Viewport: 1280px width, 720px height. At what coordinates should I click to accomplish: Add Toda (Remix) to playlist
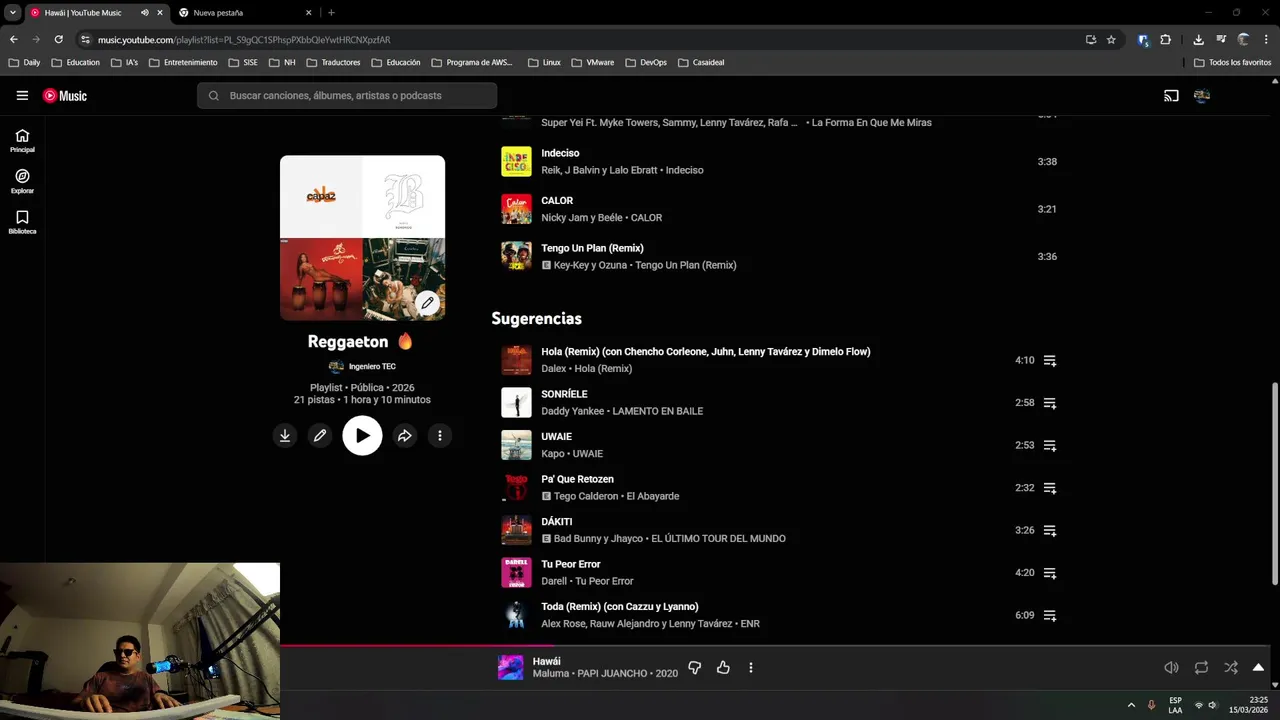pyautogui.click(x=1050, y=615)
